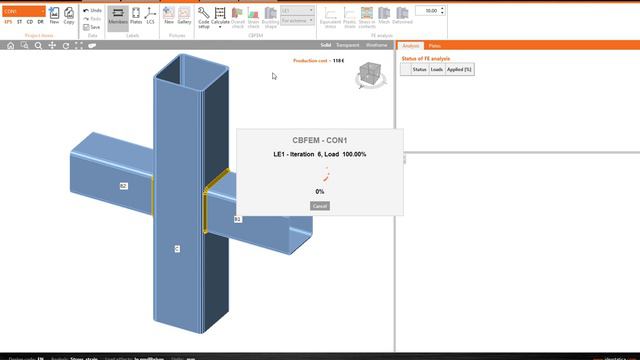The height and width of the screenshot is (360, 640).
Task: Click the Loads column header
Action: [x=436, y=70]
